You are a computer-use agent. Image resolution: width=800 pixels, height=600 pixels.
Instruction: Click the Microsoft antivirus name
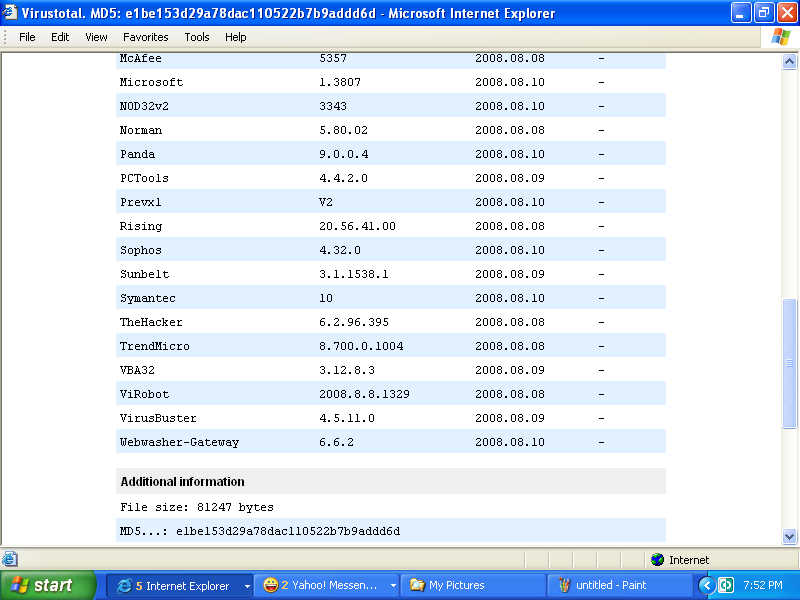tap(151, 82)
